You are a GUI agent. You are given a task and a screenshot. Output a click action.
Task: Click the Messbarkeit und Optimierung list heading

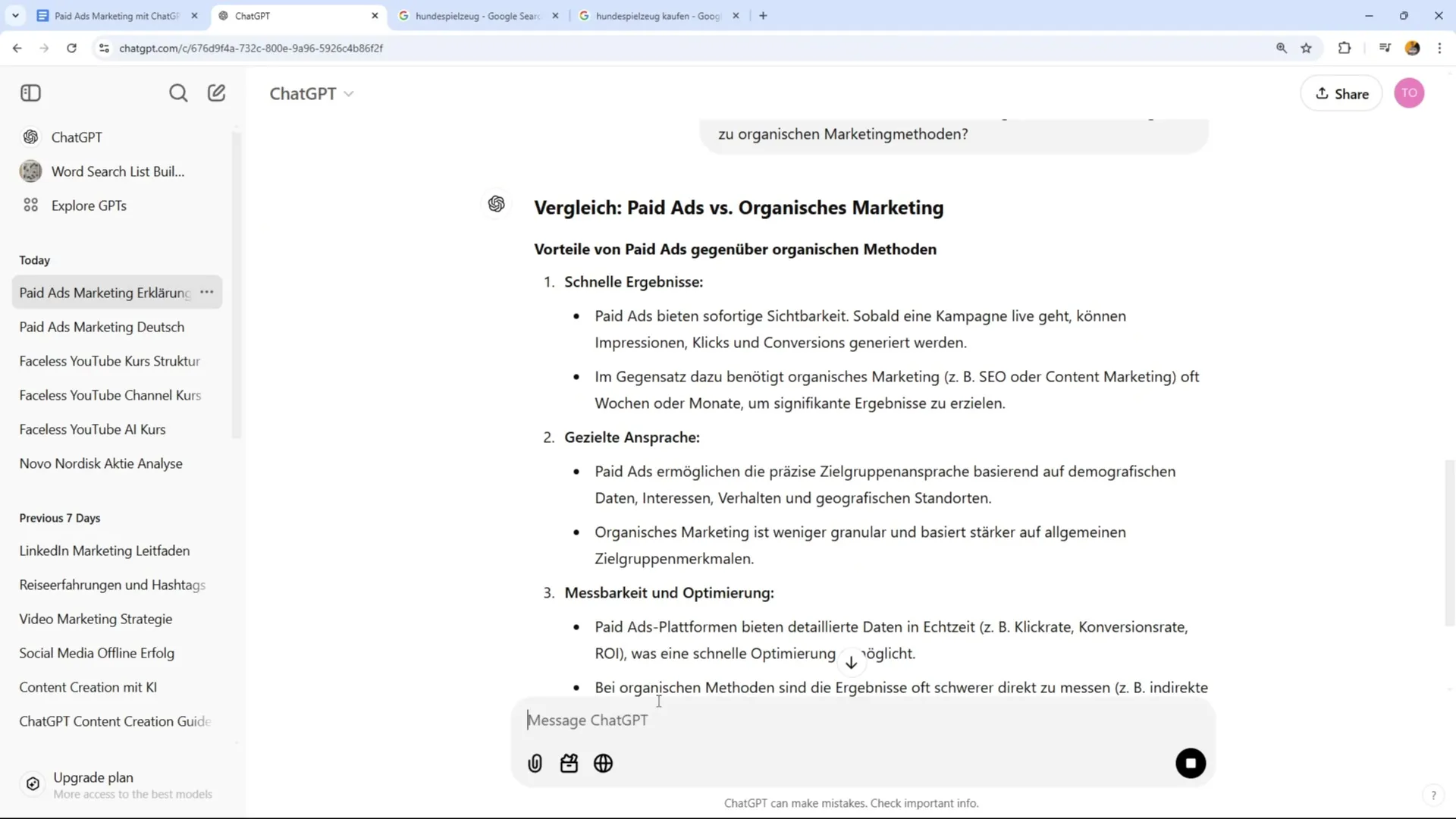click(669, 593)
